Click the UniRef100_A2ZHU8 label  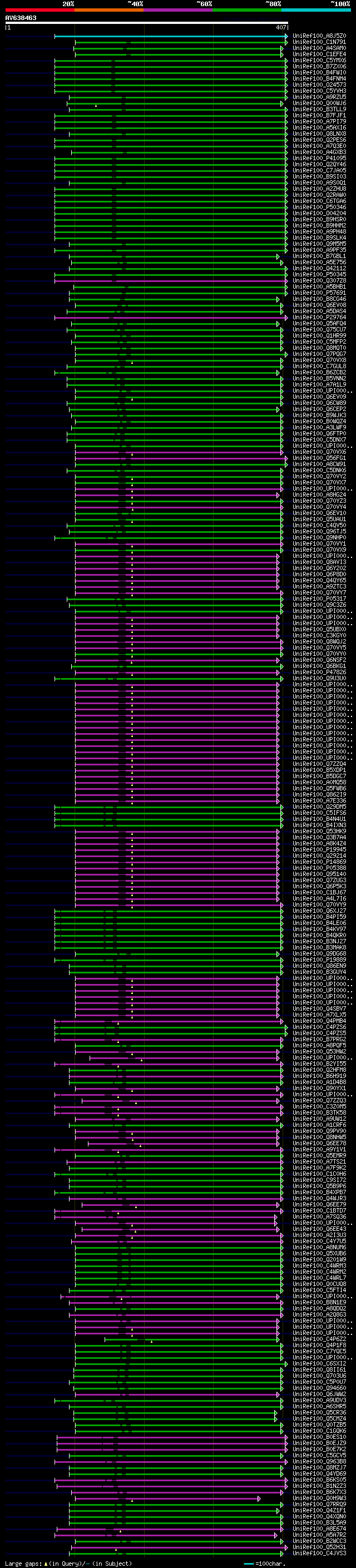click(x=319, y=189)
